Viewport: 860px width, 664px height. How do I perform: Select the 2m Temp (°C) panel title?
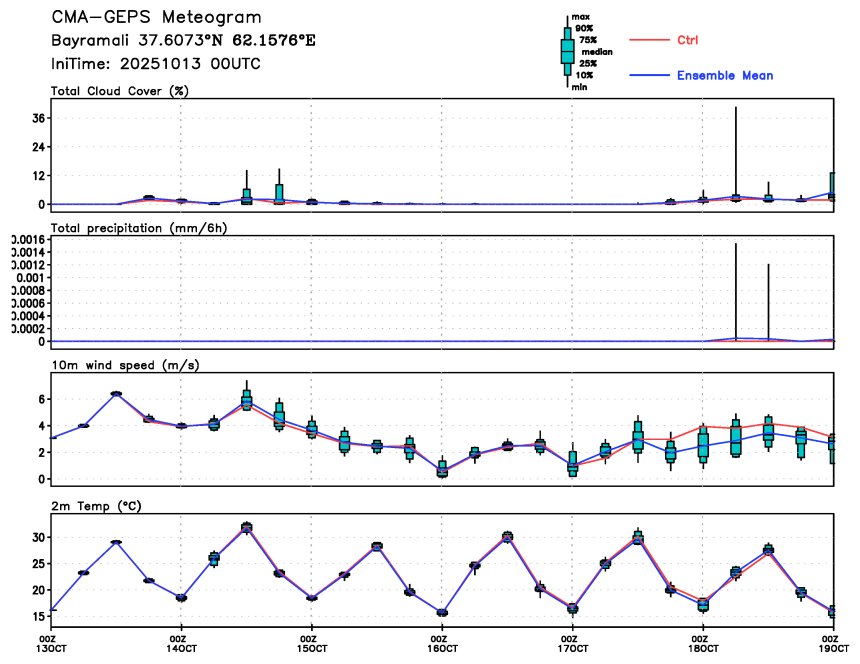click(96, 506)
